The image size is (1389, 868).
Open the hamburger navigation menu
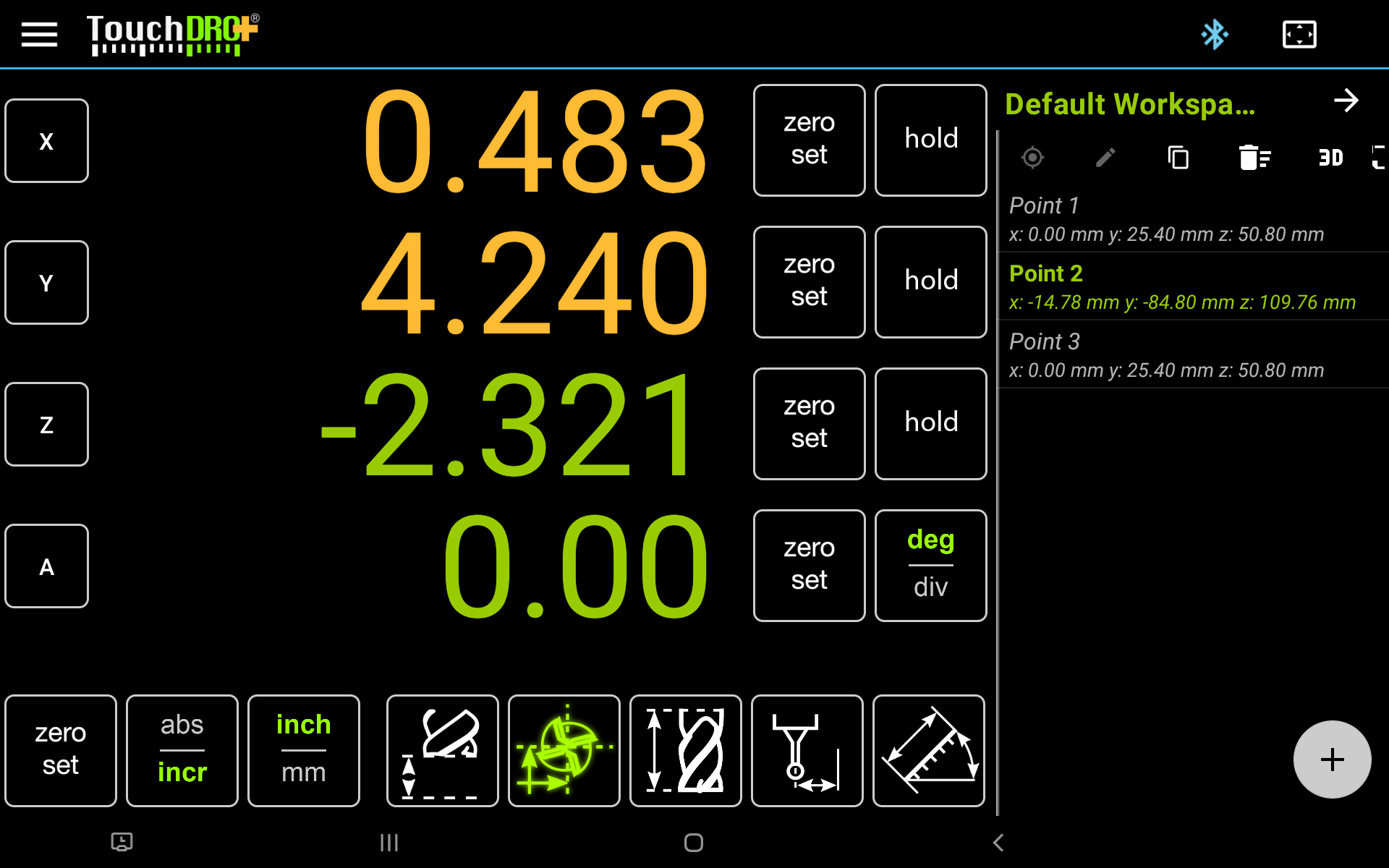pos(39,34)
